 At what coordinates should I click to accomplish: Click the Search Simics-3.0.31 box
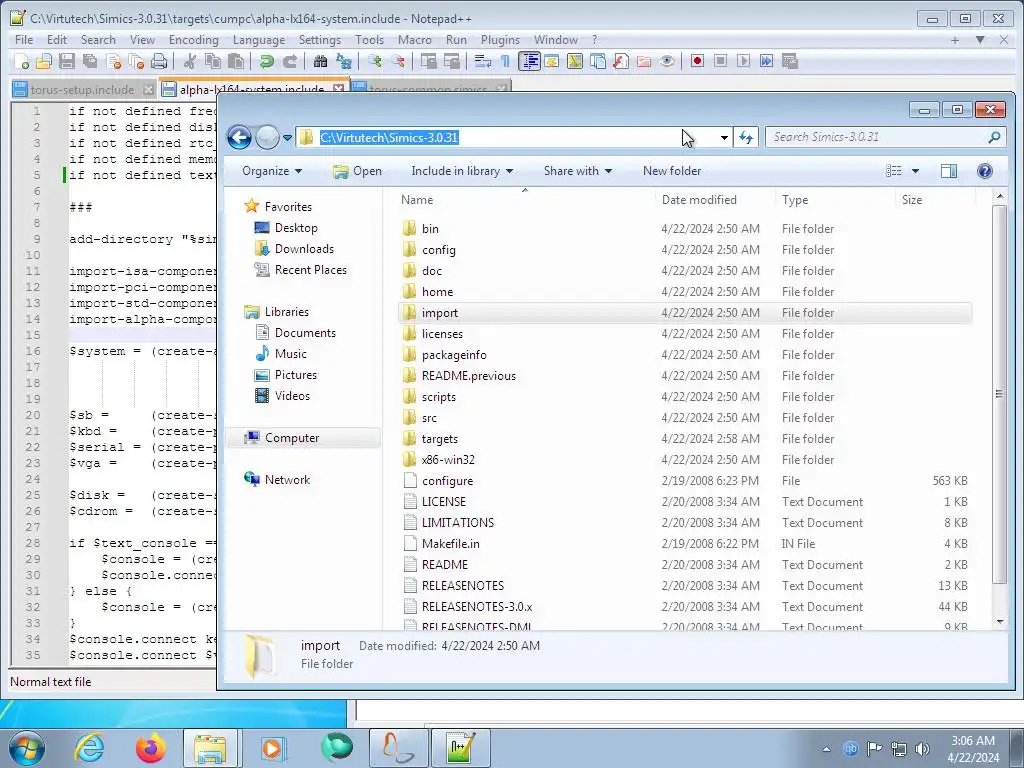885,137
